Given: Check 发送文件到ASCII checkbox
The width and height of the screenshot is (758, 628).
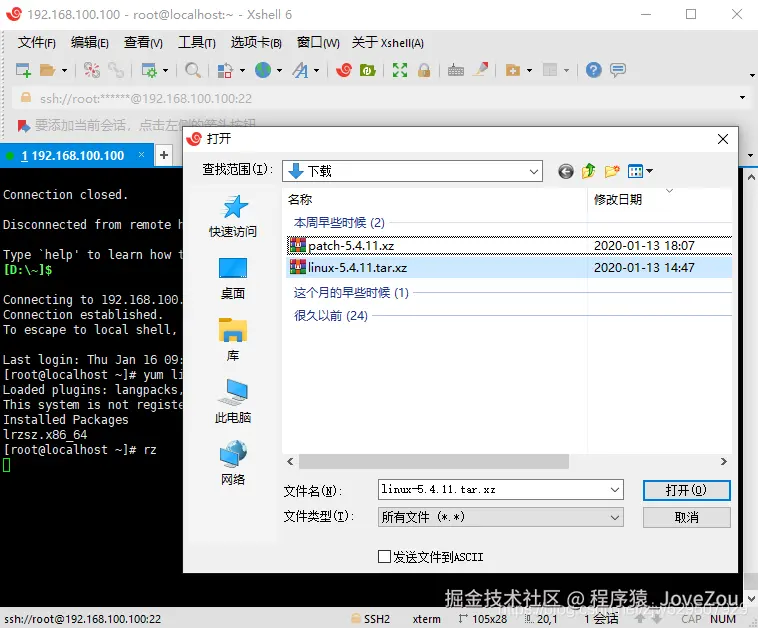Looking at the screenshot, I should coord(384,557).
